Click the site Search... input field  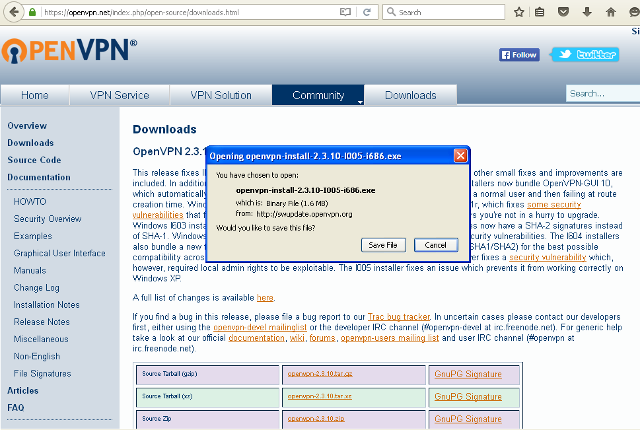pyautogui.click(x=602, y=94)
